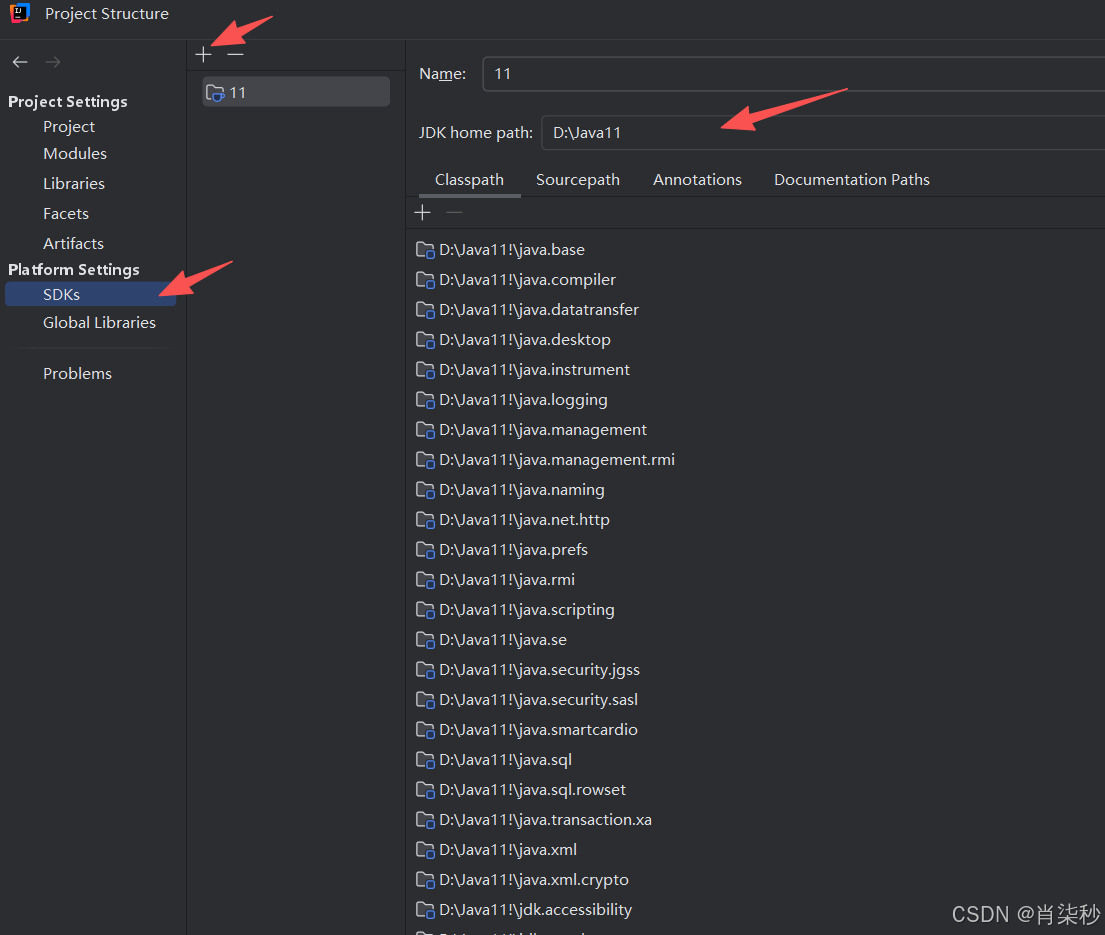Viewport: 1105px width, 935px height.
Task: Switch to the Sourcepath tab
Action: 578,179
